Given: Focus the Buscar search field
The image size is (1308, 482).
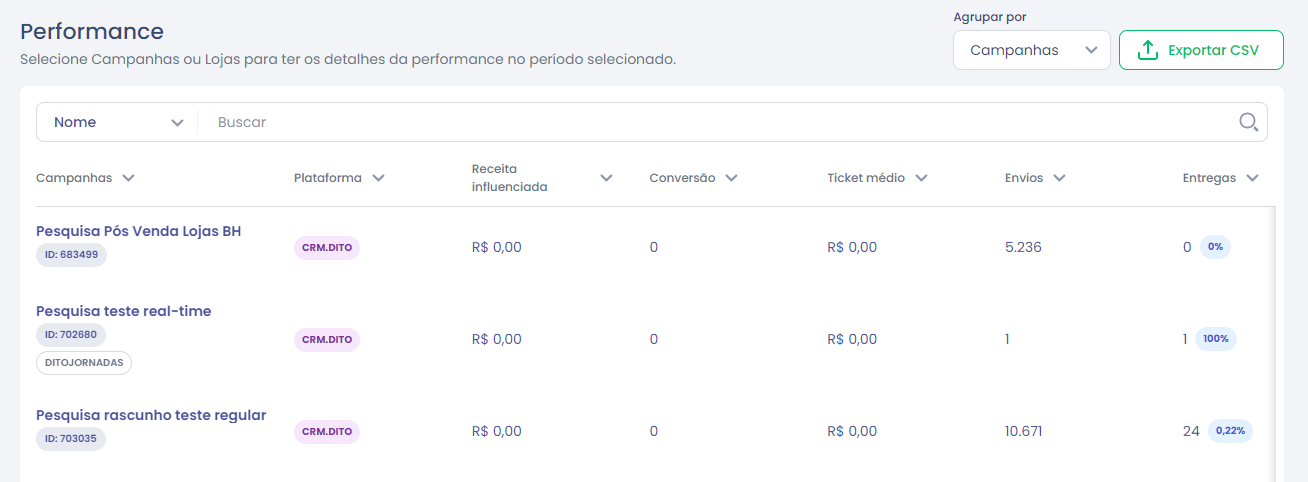Looking at the screenshot, I should tap(722, 122).
